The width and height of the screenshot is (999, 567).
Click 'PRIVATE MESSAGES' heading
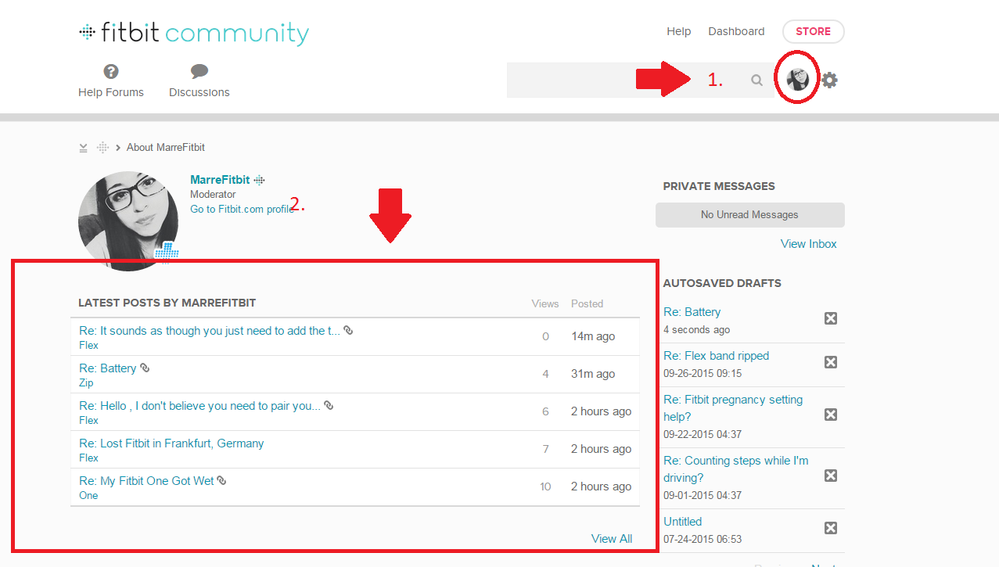[x=719, y=187]
